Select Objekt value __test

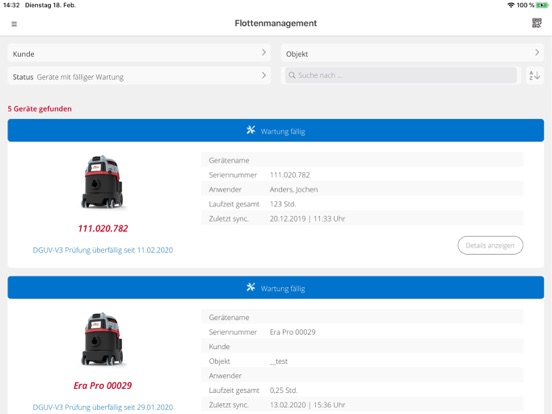[278, 361]
